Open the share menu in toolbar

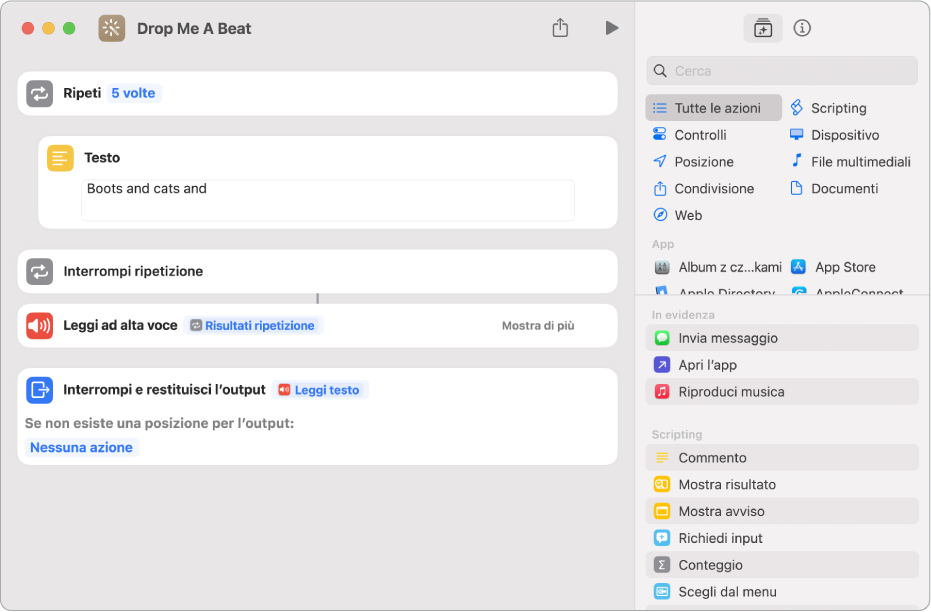tap(560, 28)
